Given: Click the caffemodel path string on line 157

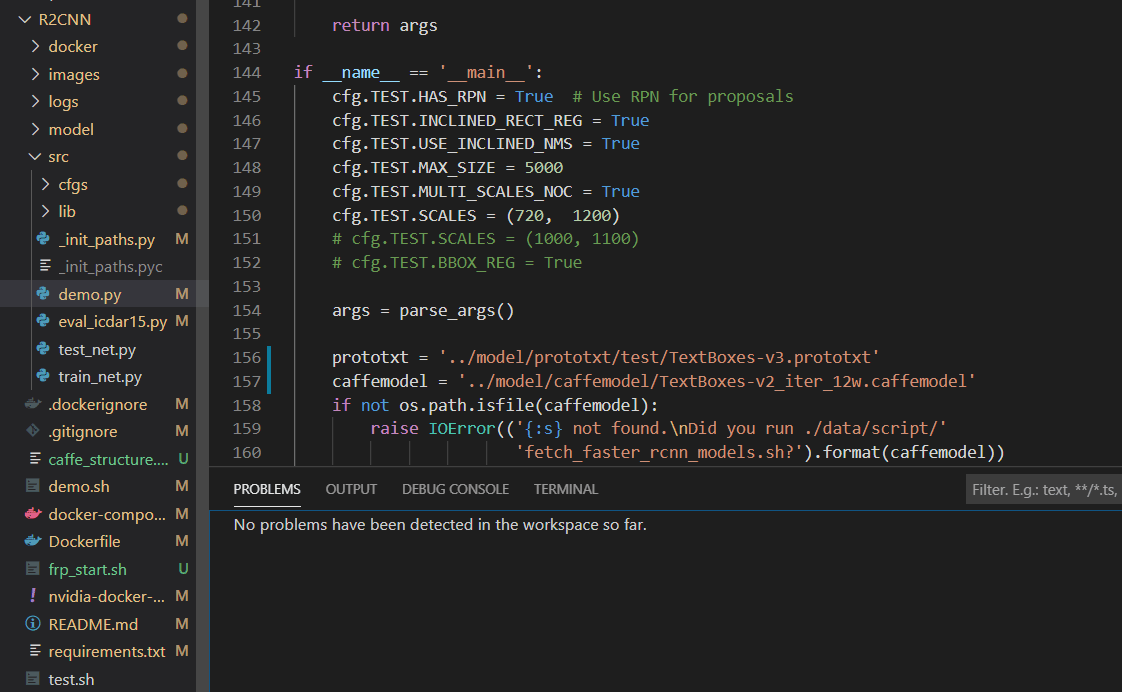Looking at the screenshot, I should click(717, 381).
